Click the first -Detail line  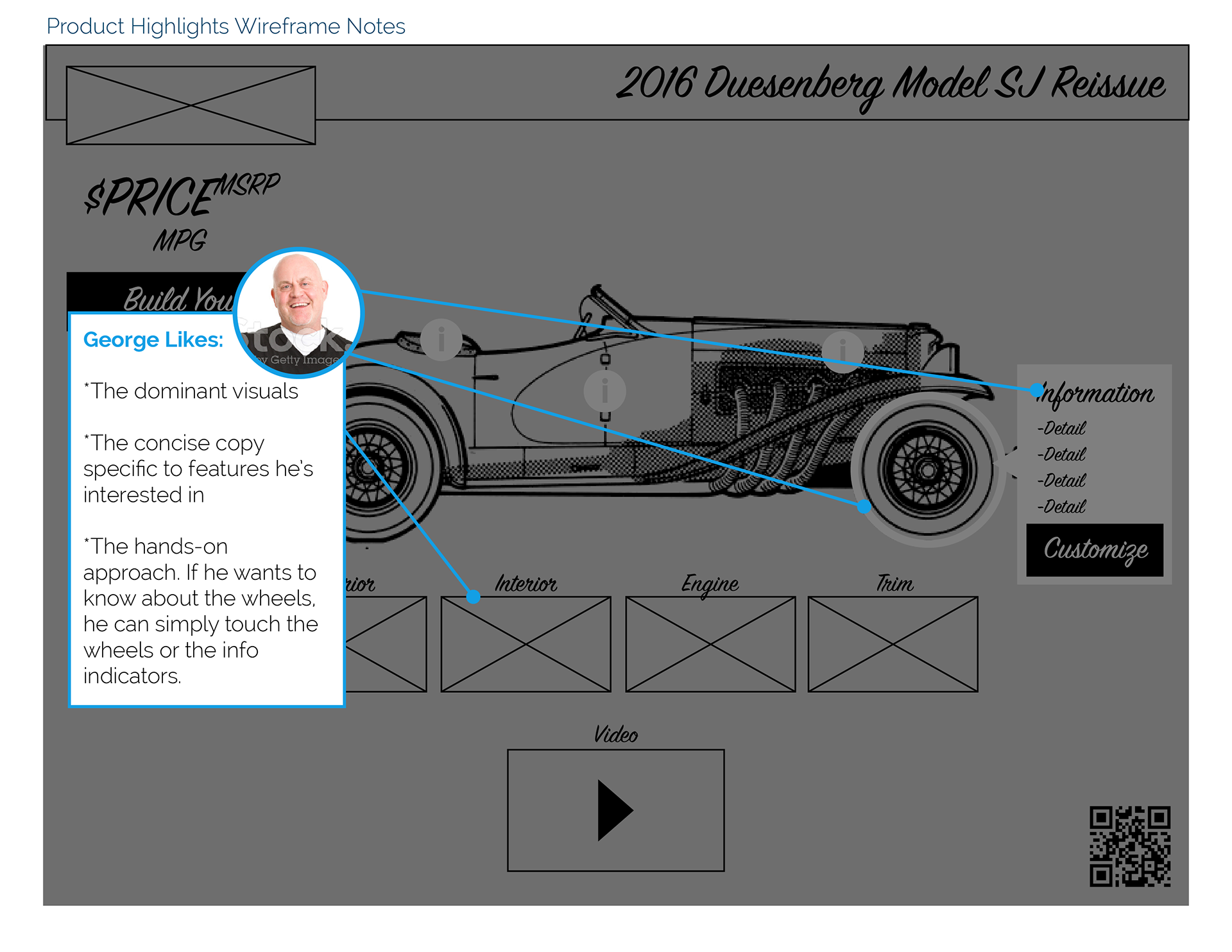pyautogui.click(x=1061, y=428)
